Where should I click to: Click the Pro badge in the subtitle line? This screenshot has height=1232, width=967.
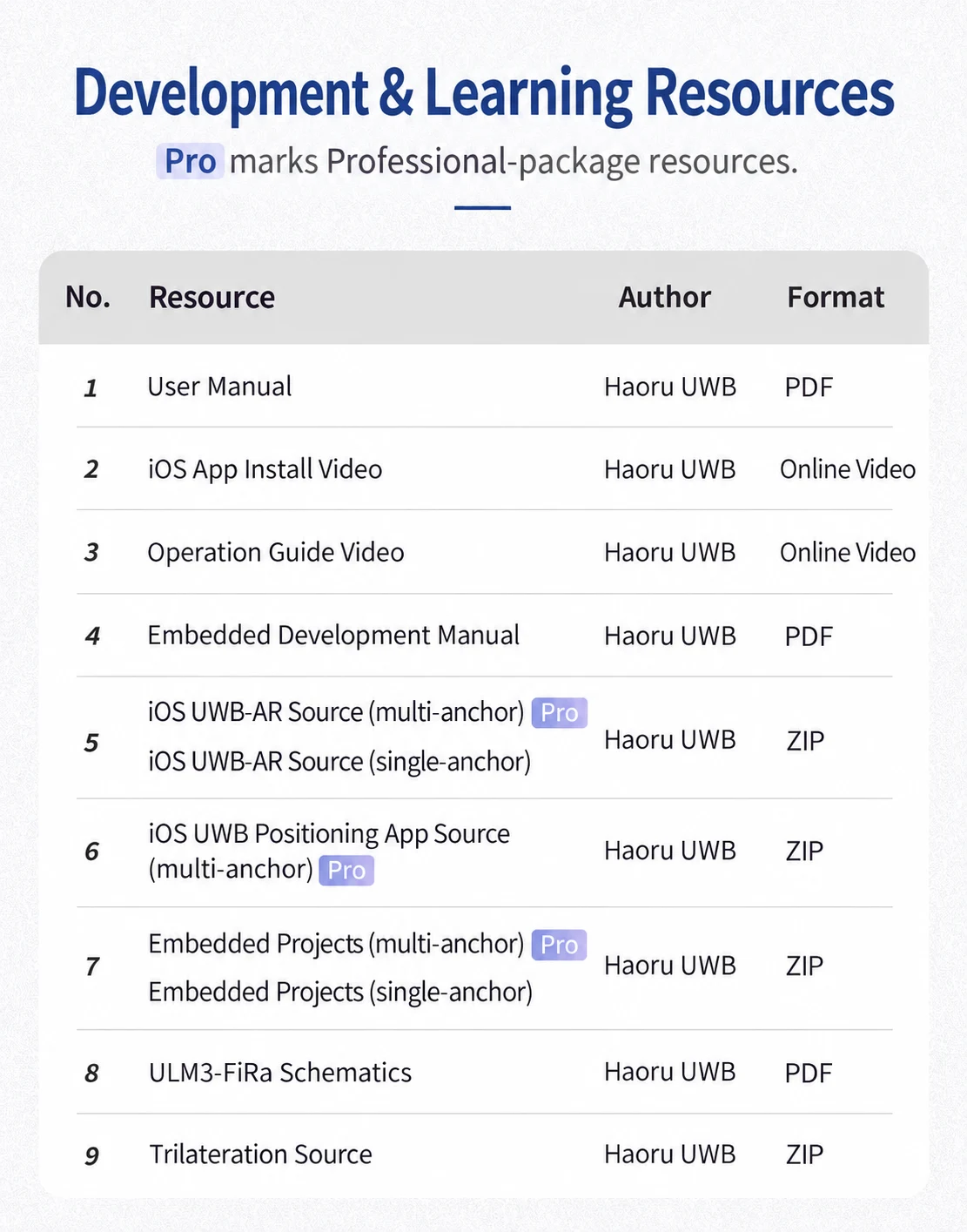tap(191, 161)
